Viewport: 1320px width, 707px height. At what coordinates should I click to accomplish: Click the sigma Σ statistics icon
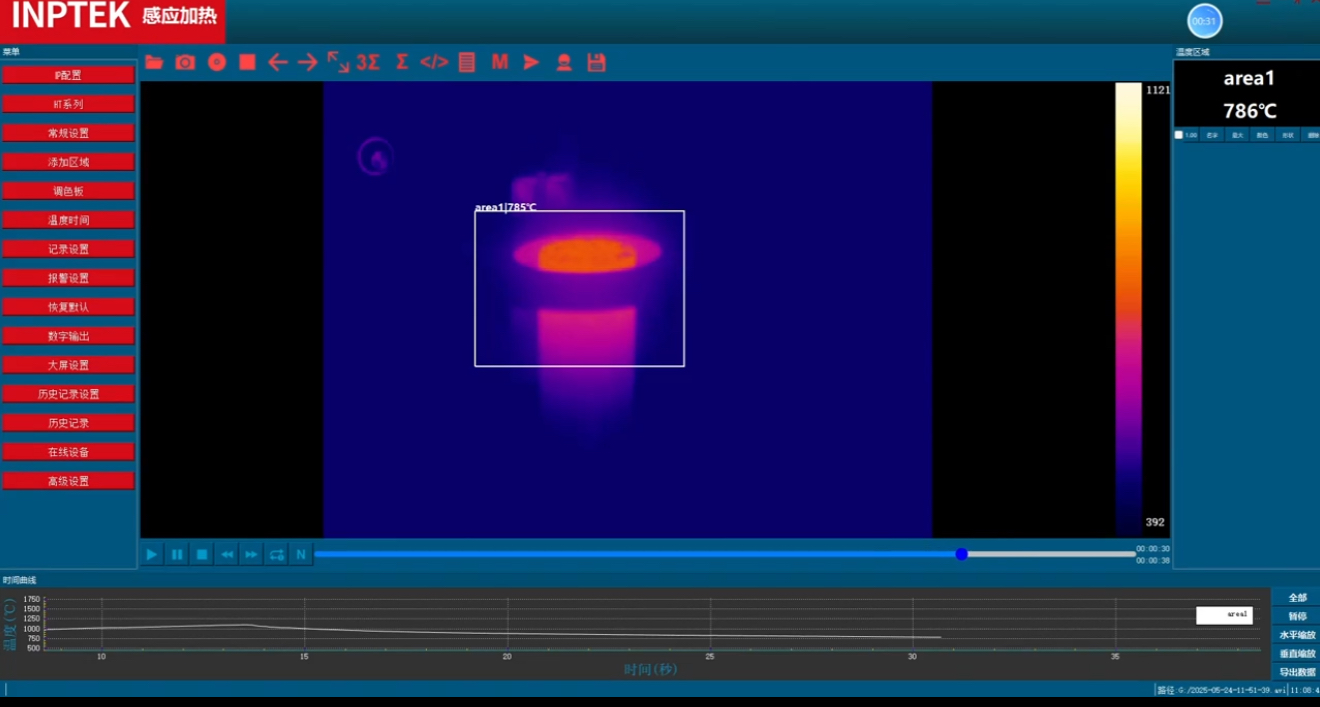point(402,62)
